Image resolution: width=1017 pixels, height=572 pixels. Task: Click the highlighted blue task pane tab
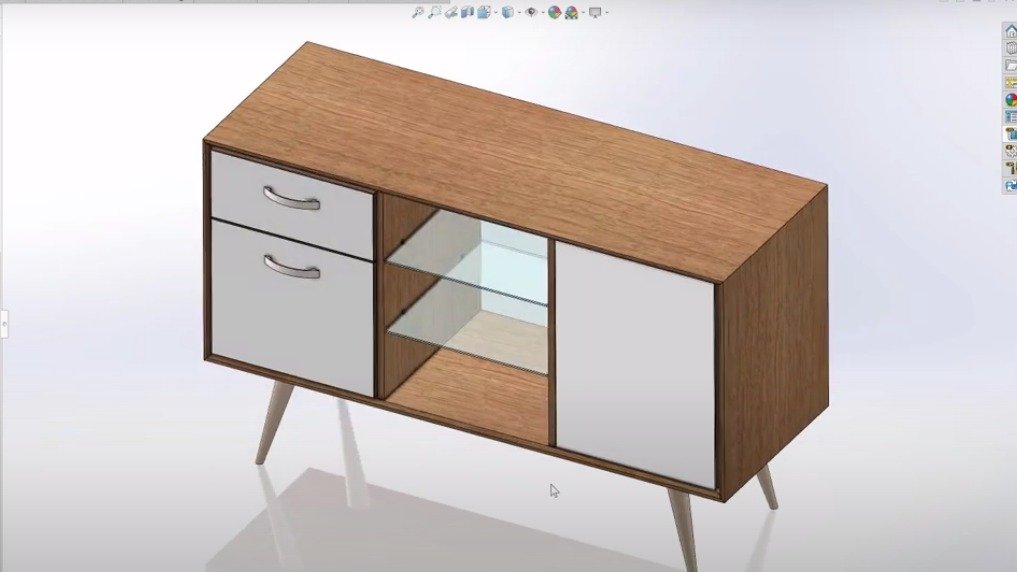tap(1010, 134)
